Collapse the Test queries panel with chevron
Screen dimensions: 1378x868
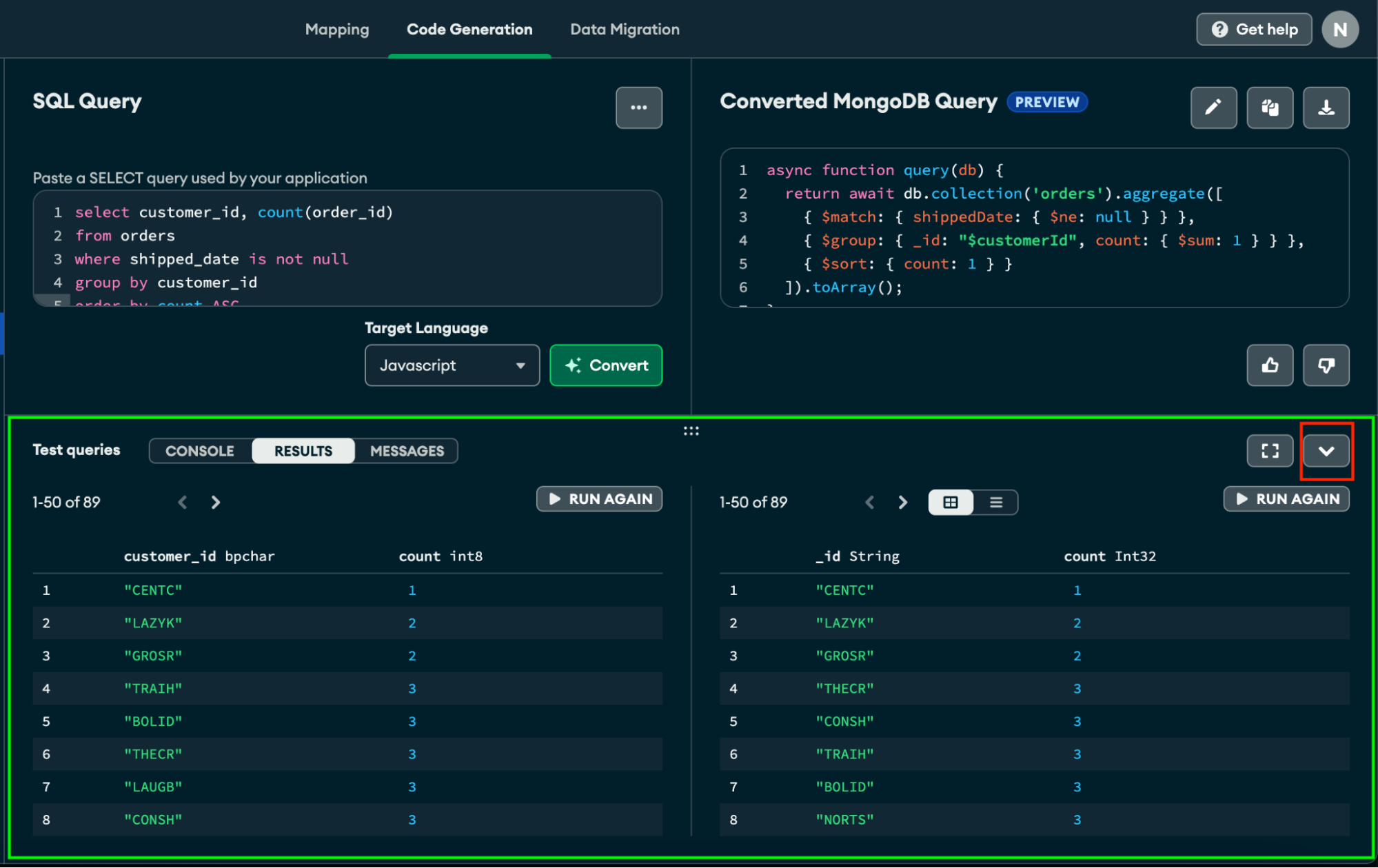click(1326, 451)
